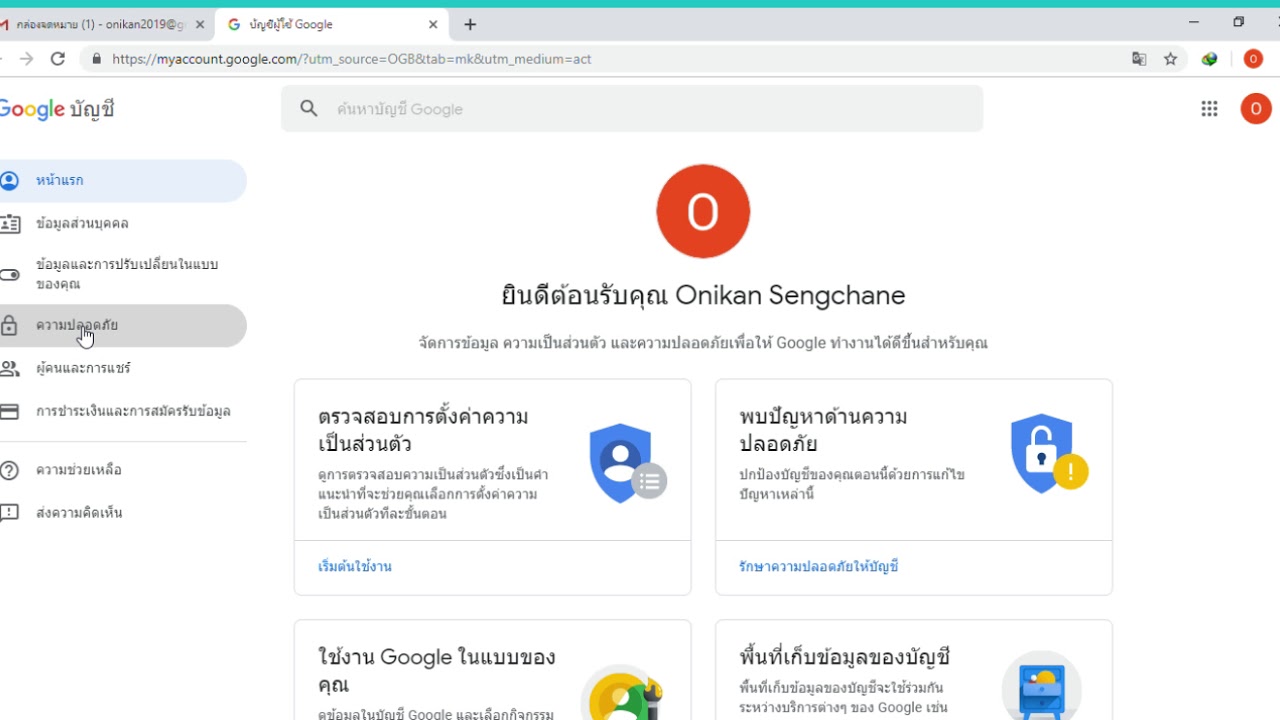Click the data personalization toggle icon
This screenshot has height=720, width=1280.
(9, 274)
